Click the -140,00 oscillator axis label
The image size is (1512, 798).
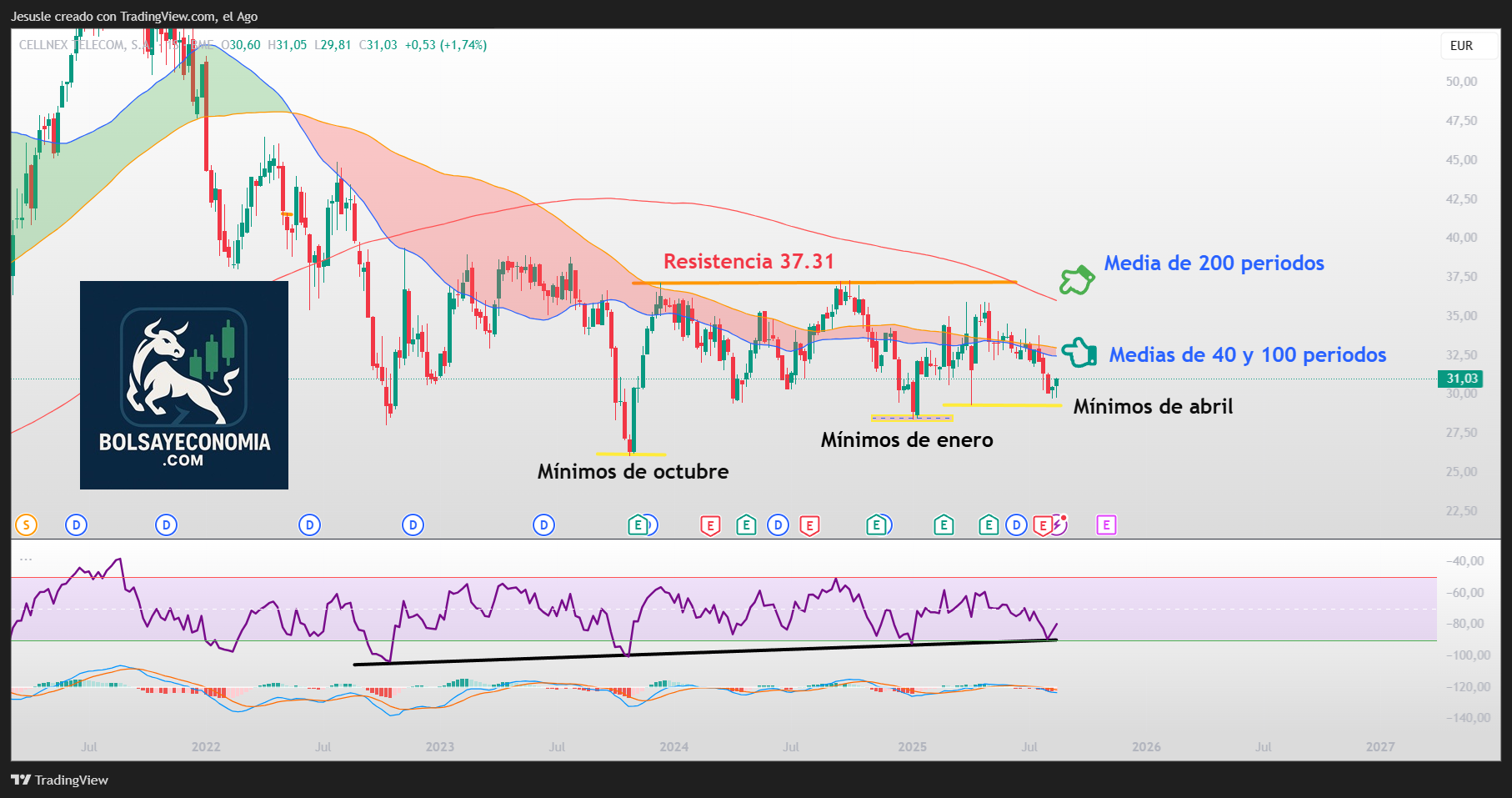tap(1467, 718)
